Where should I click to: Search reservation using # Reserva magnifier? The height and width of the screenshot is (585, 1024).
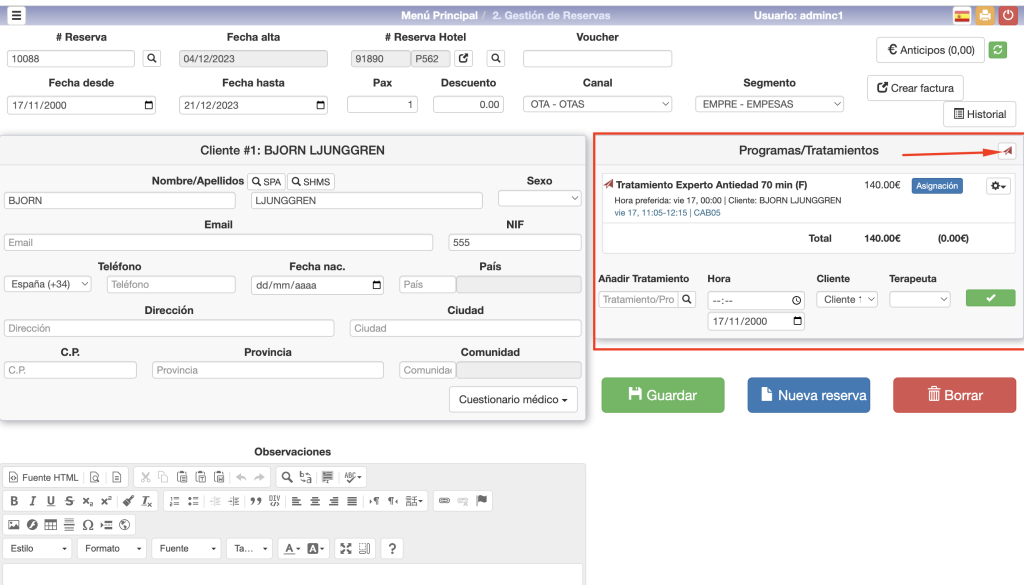[x=152, y=59]
